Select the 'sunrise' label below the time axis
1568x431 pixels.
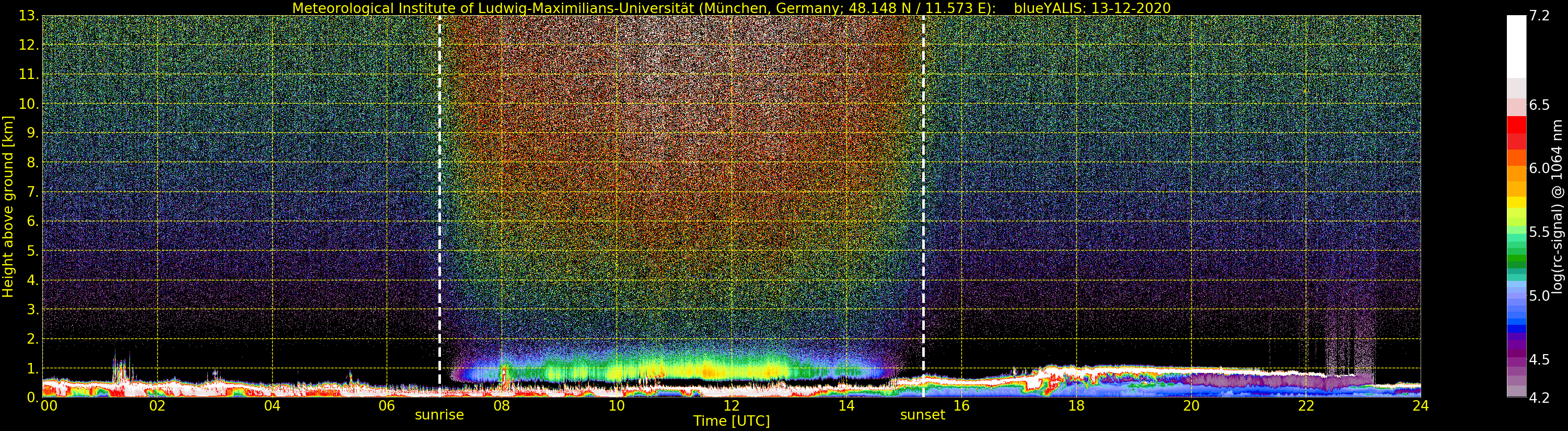439,415
